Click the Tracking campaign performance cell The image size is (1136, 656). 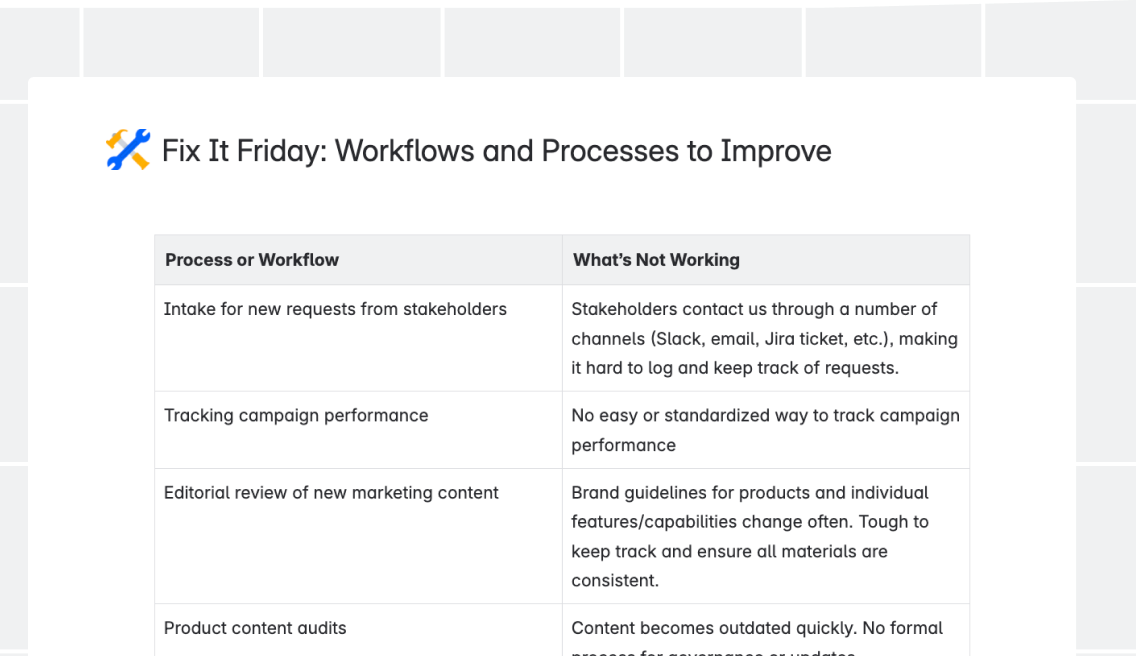pos(359,430)
